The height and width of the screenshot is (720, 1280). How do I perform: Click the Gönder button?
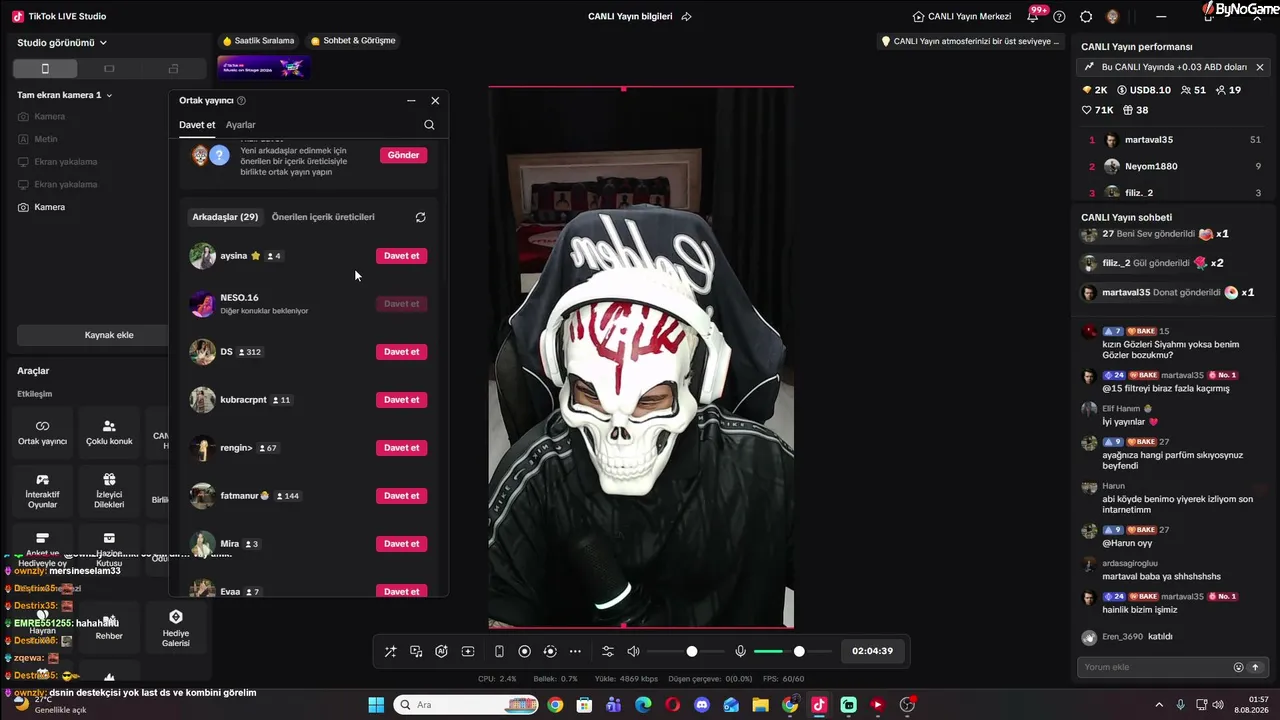click(403, 155)
